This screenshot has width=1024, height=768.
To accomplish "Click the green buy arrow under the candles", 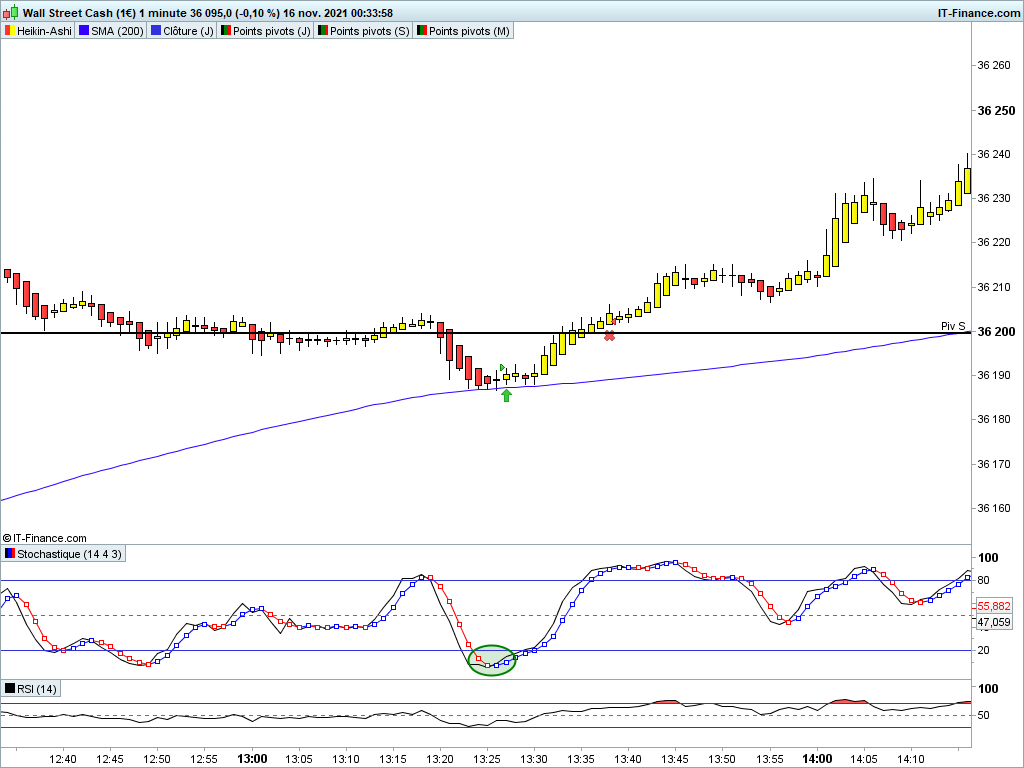I will tap(506, 395).
